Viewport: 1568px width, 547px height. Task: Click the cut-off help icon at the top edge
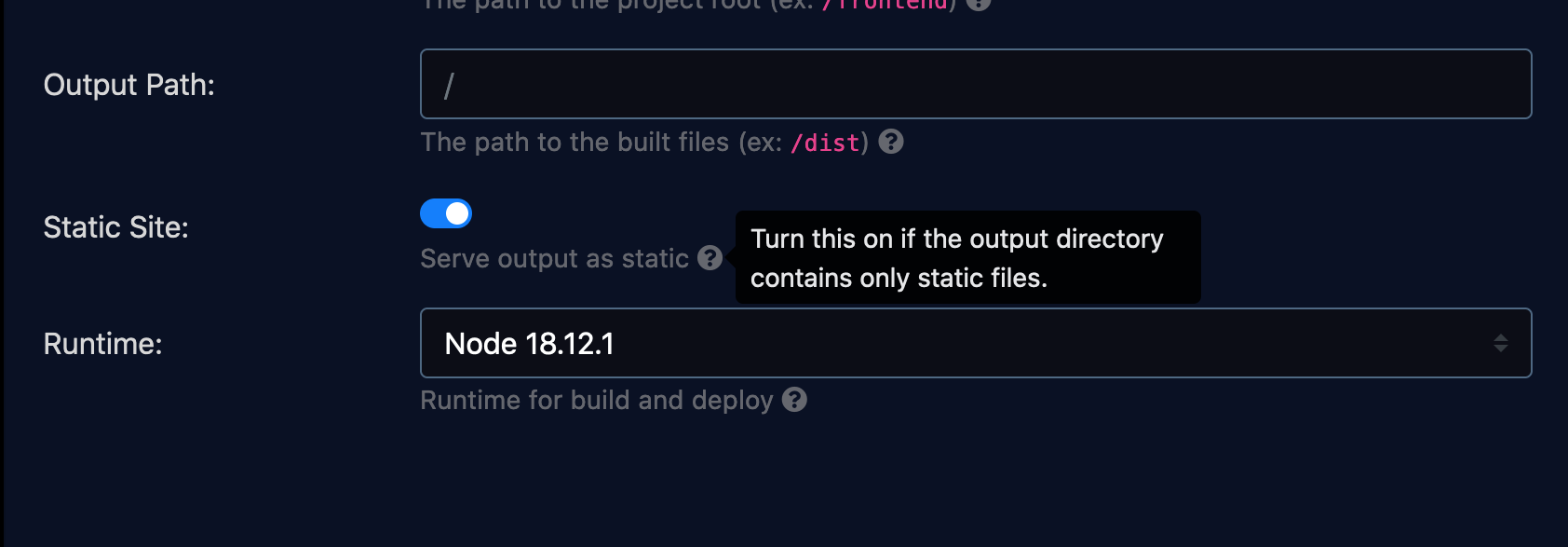(978, 3)
